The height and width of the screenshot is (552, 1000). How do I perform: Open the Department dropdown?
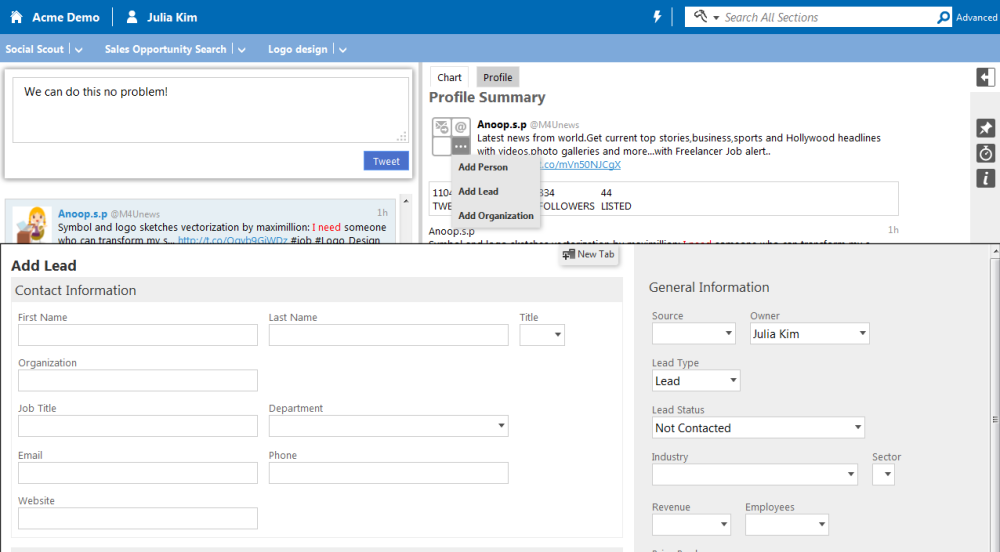(x=388, y=426)
